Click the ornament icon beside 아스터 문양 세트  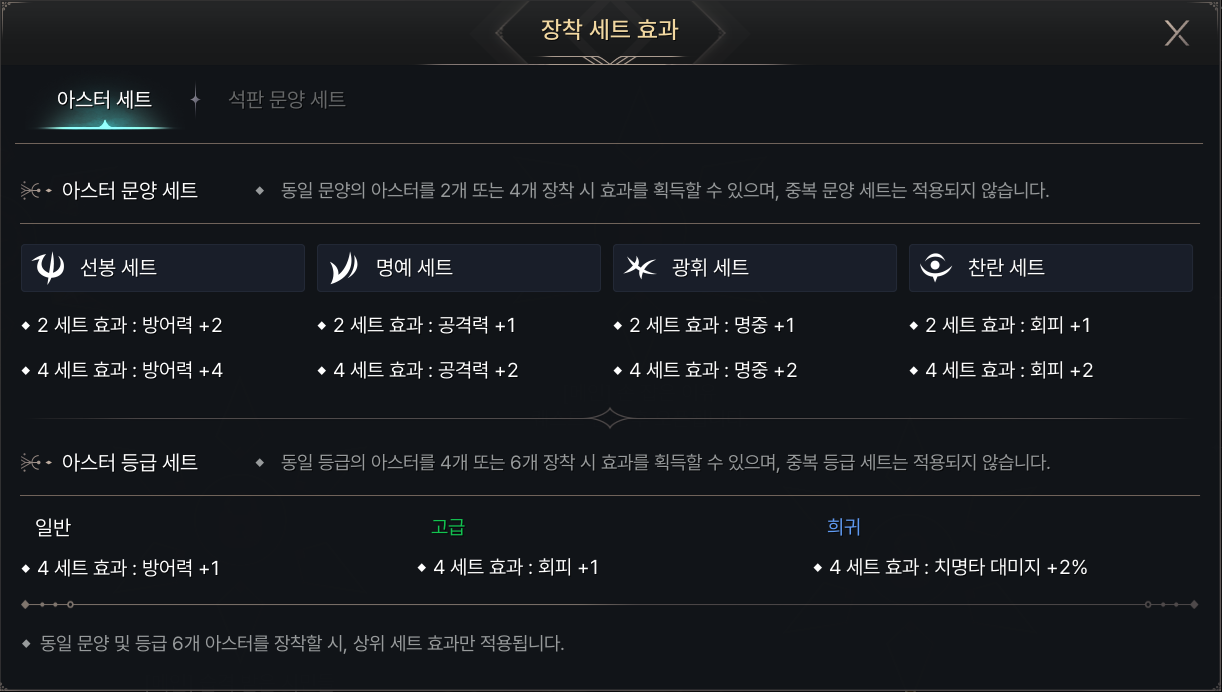[37, 190]
